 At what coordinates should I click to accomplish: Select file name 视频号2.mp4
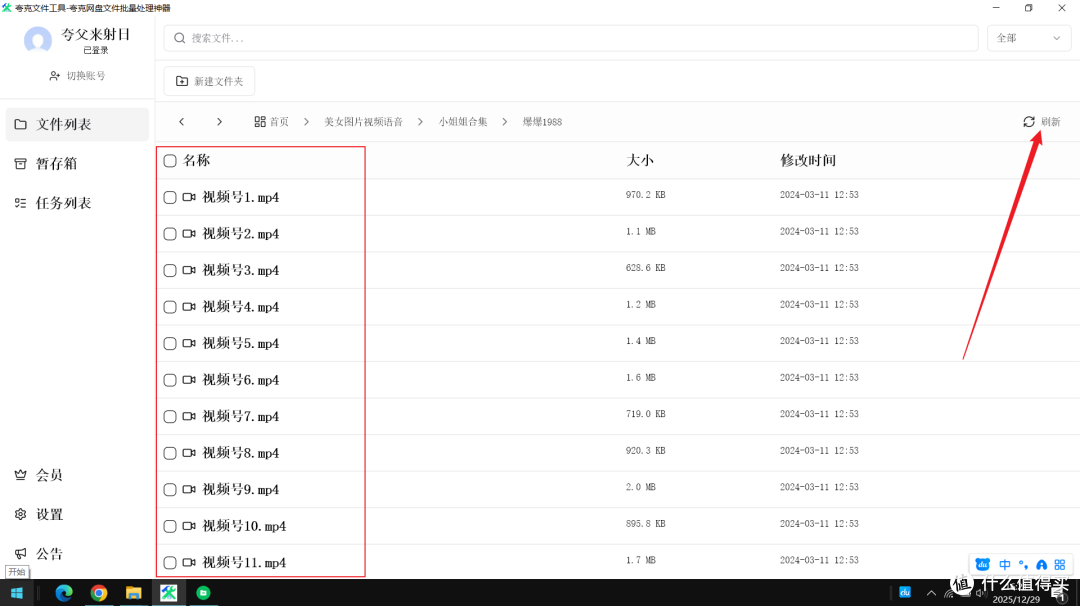pos(240,234)
